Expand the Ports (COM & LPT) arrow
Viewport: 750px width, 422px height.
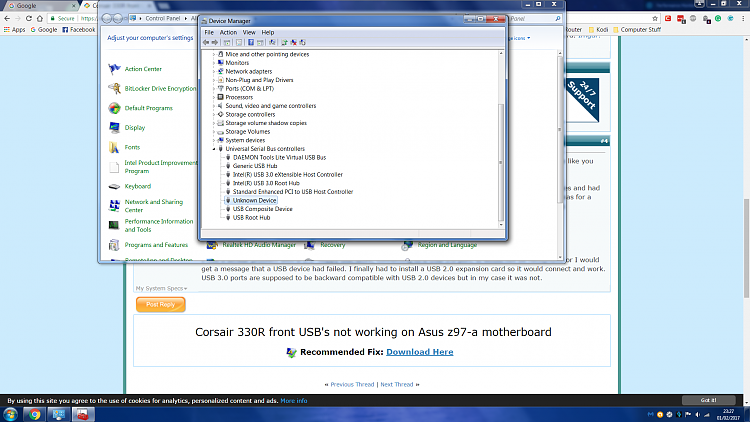click(214, 89)
